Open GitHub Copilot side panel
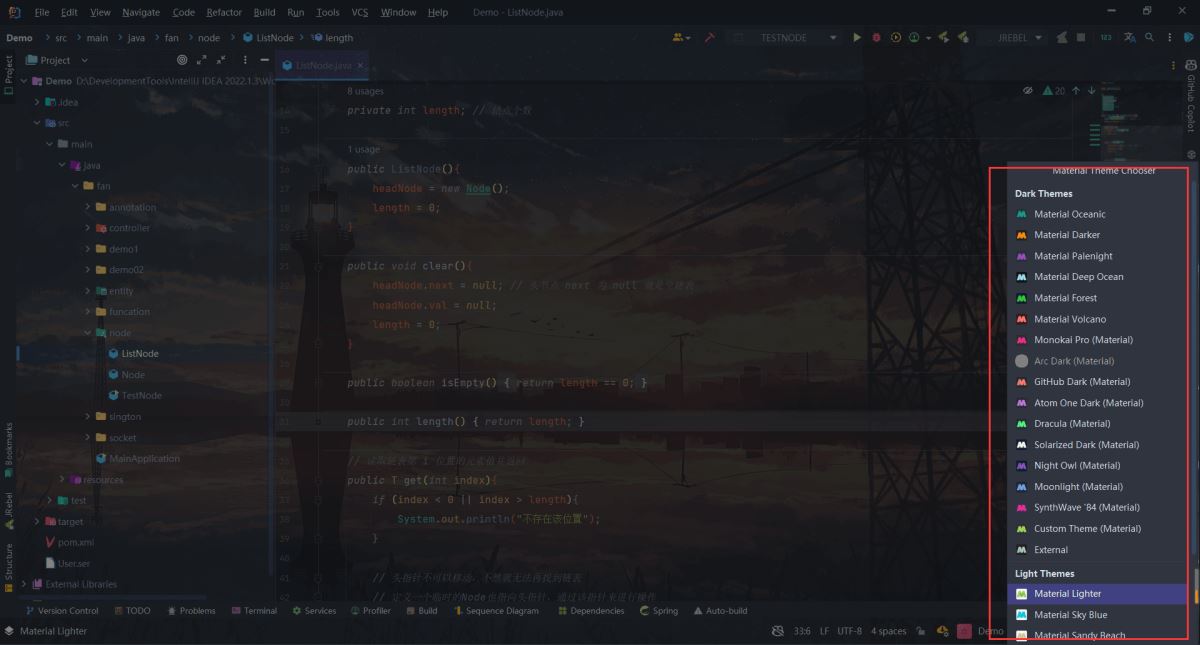Image resolution: width=1200 pixels, height=645 pixels. click(x=1191, y=96)
